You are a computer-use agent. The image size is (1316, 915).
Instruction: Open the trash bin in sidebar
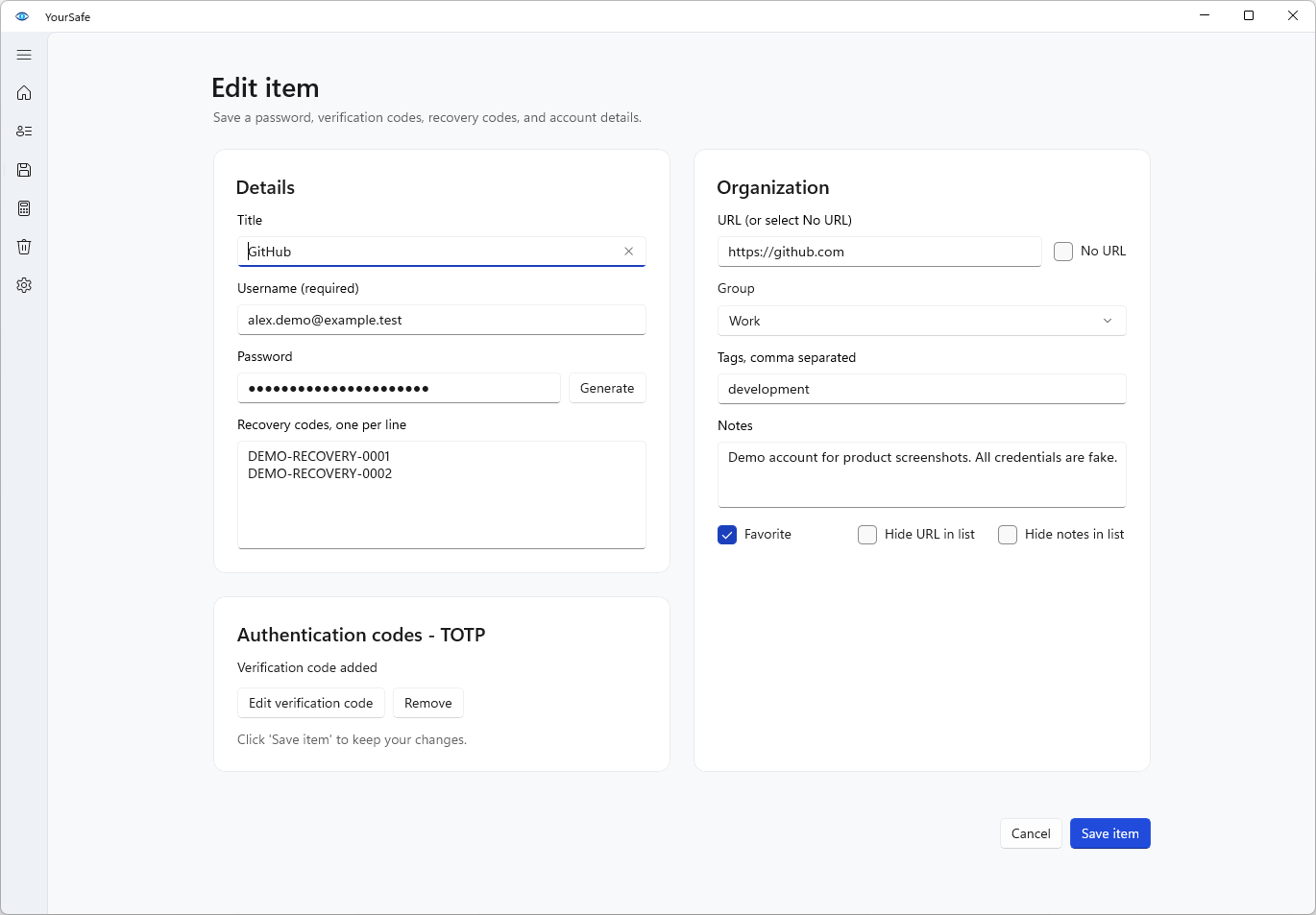tap(24, 247)
